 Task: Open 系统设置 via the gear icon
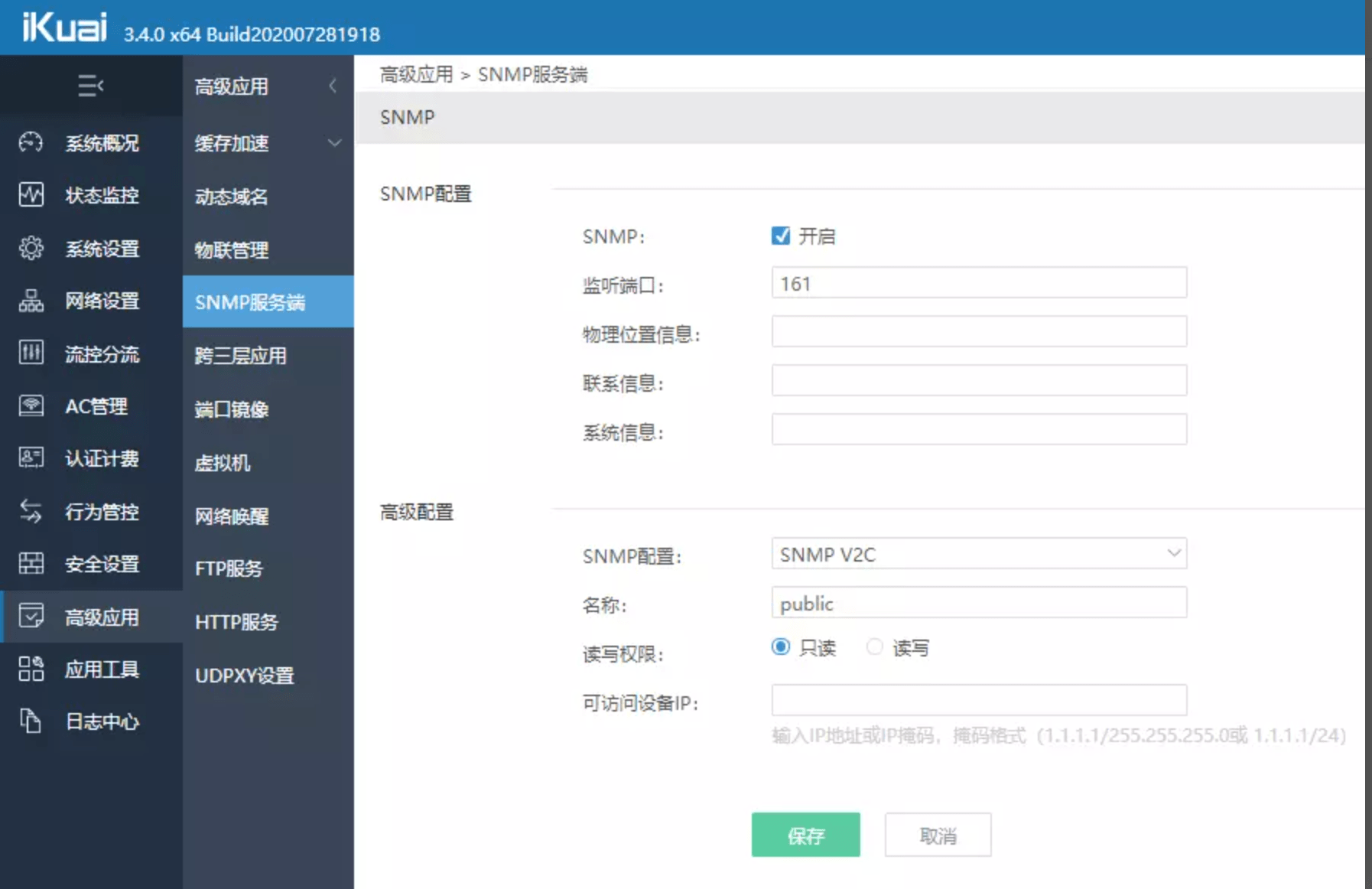(29, 248)
